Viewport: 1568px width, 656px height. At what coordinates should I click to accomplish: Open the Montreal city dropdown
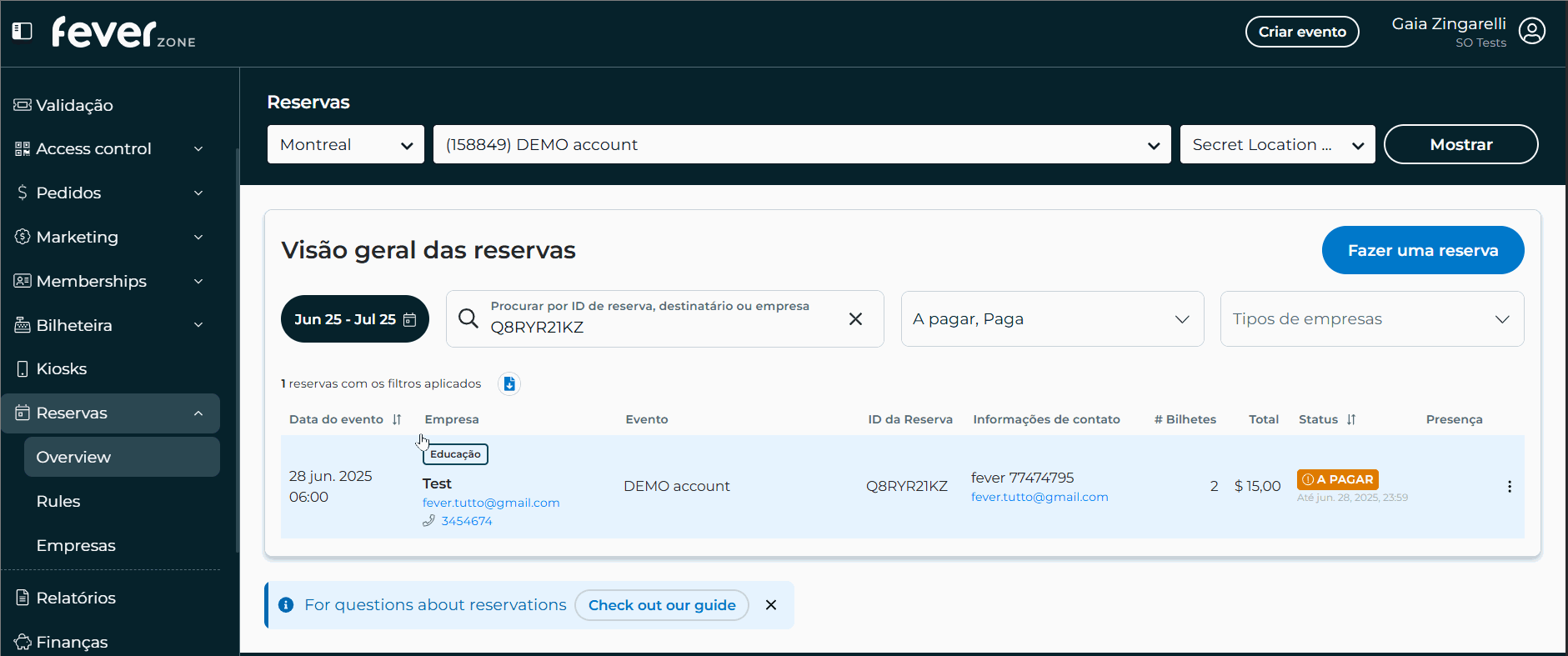click(x=346, y=144)
